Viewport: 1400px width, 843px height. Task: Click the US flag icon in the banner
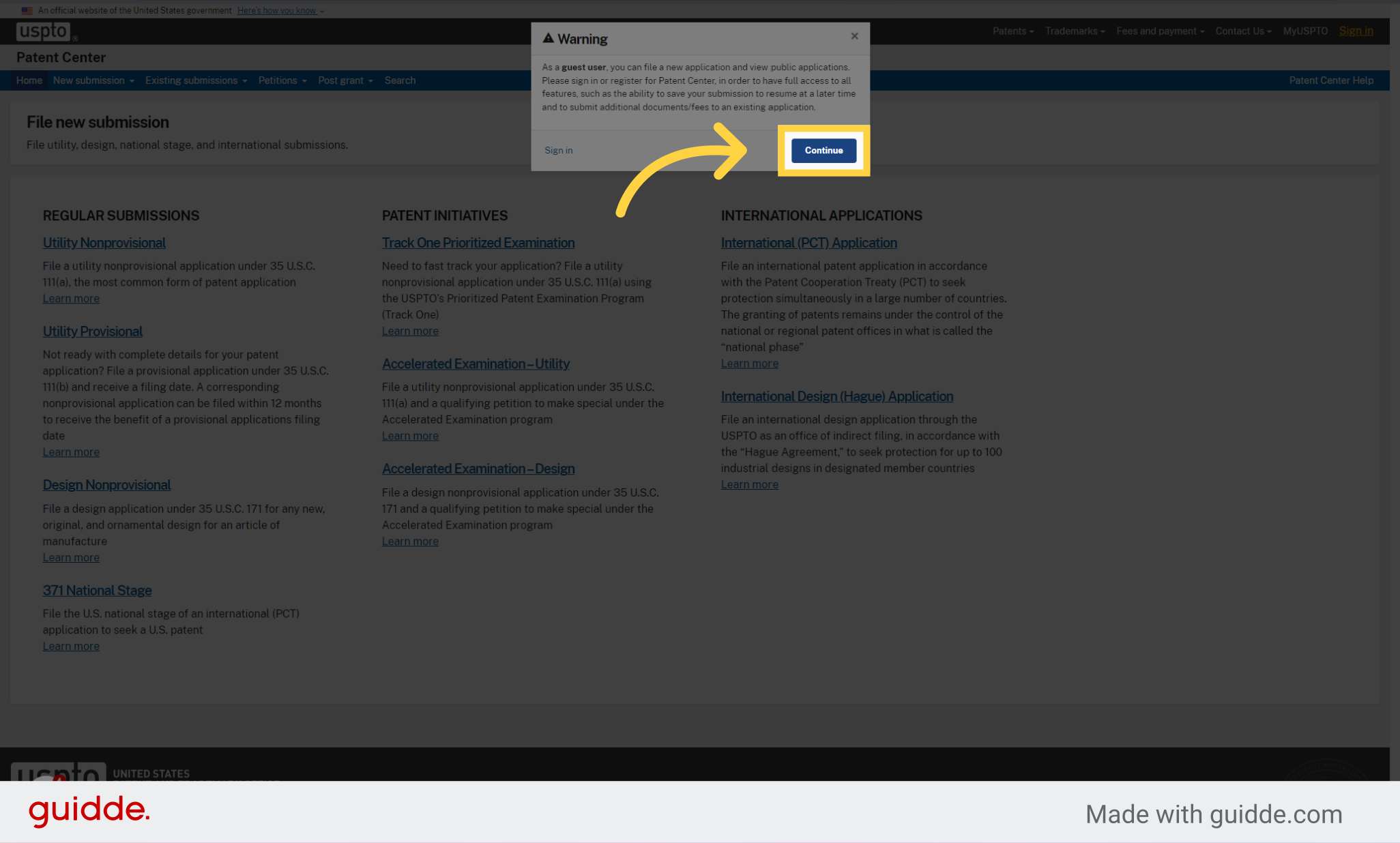tap(27, 10)
